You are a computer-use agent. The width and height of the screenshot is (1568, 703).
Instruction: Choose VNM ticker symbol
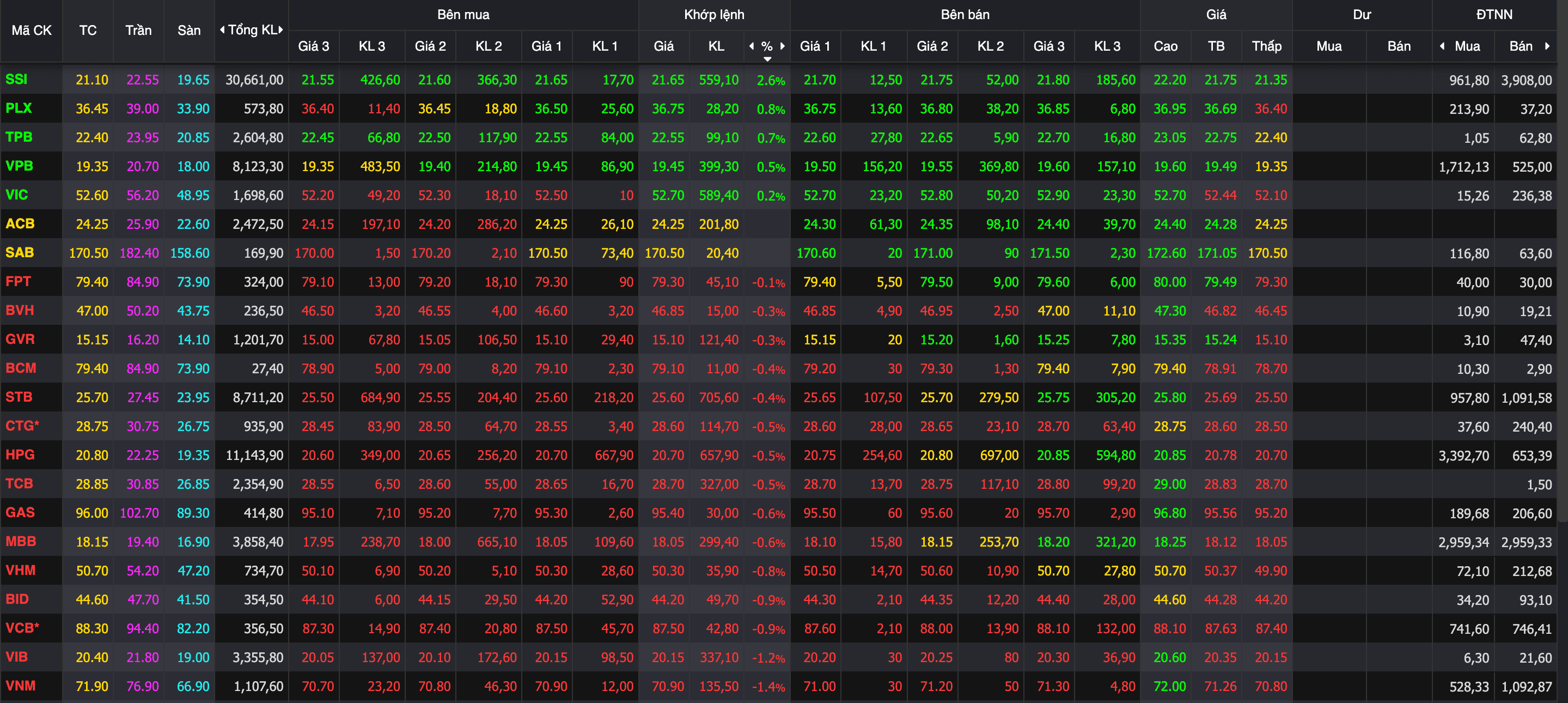(x=20, y=686)
